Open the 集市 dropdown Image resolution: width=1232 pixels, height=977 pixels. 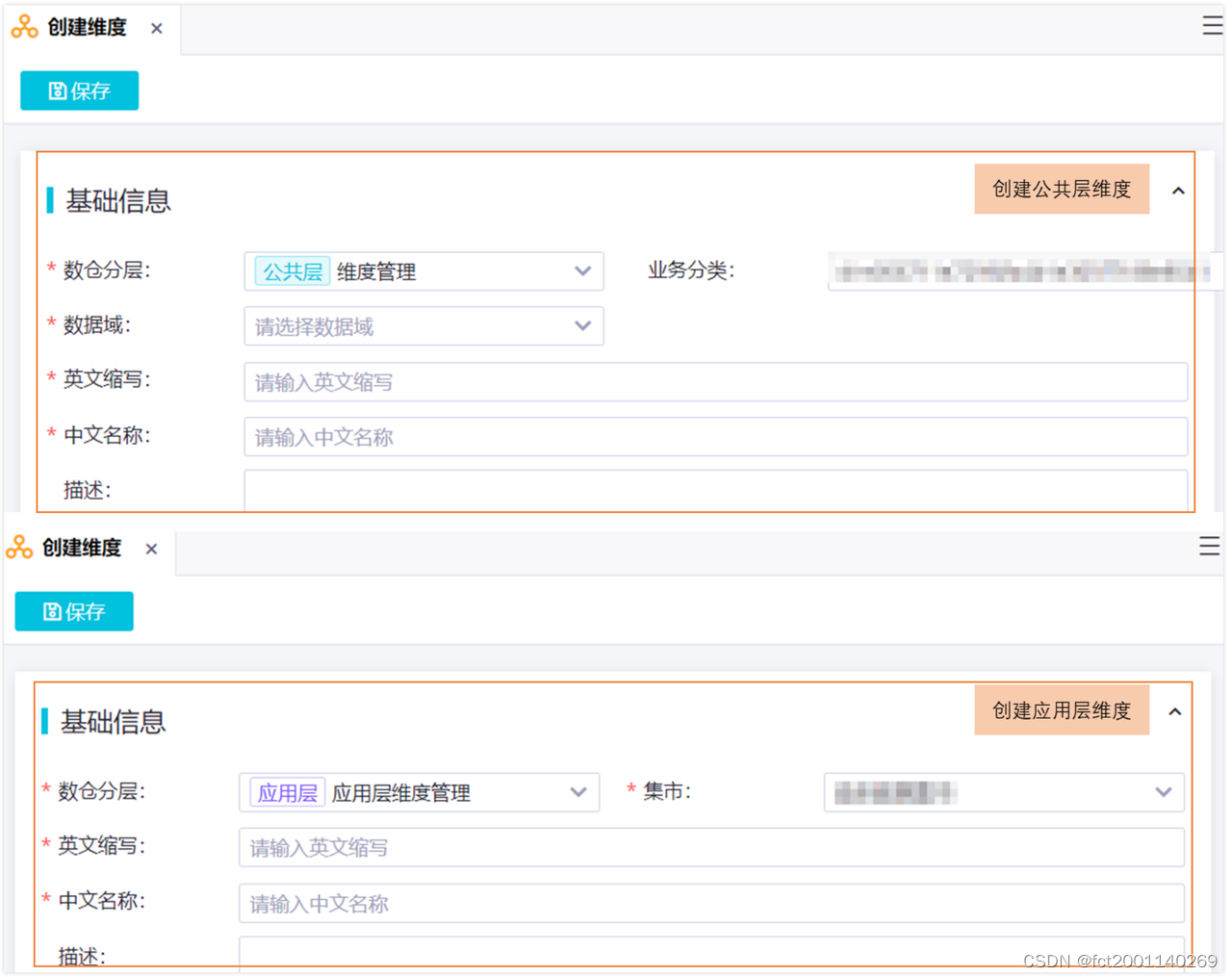tap(1004, 793)
